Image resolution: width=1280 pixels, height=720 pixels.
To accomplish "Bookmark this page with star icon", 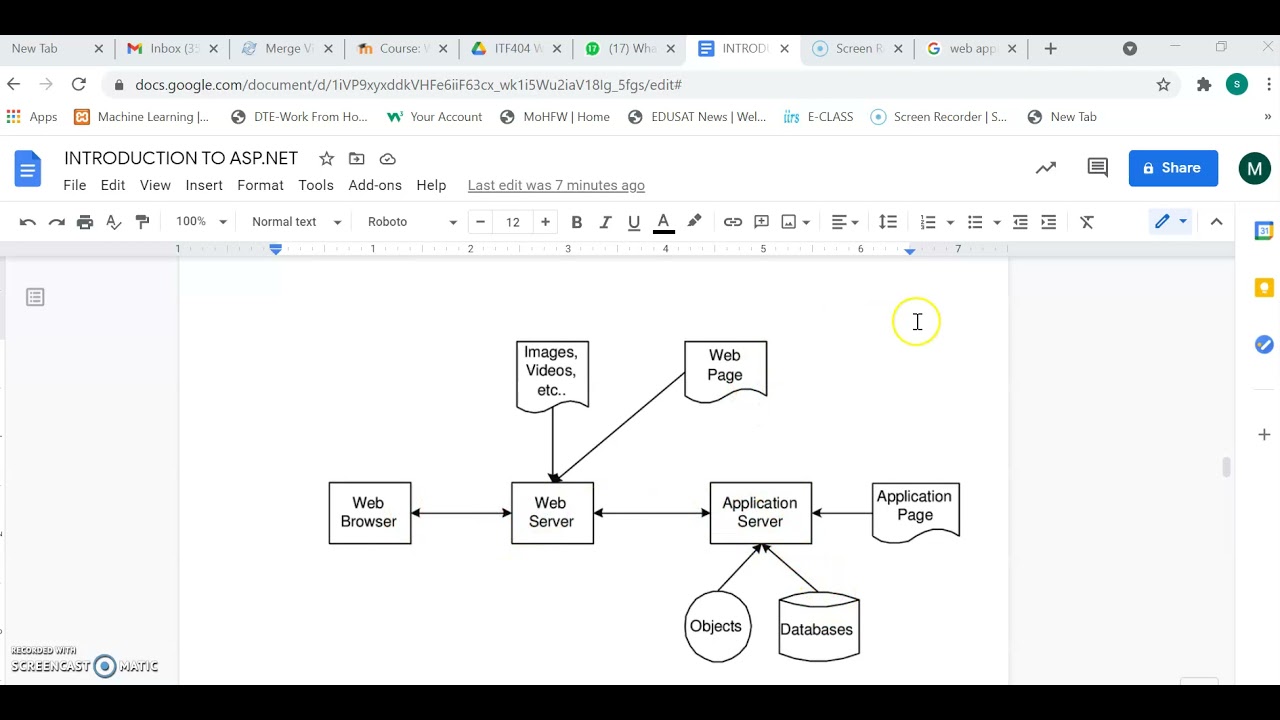I will point(1163,85).
